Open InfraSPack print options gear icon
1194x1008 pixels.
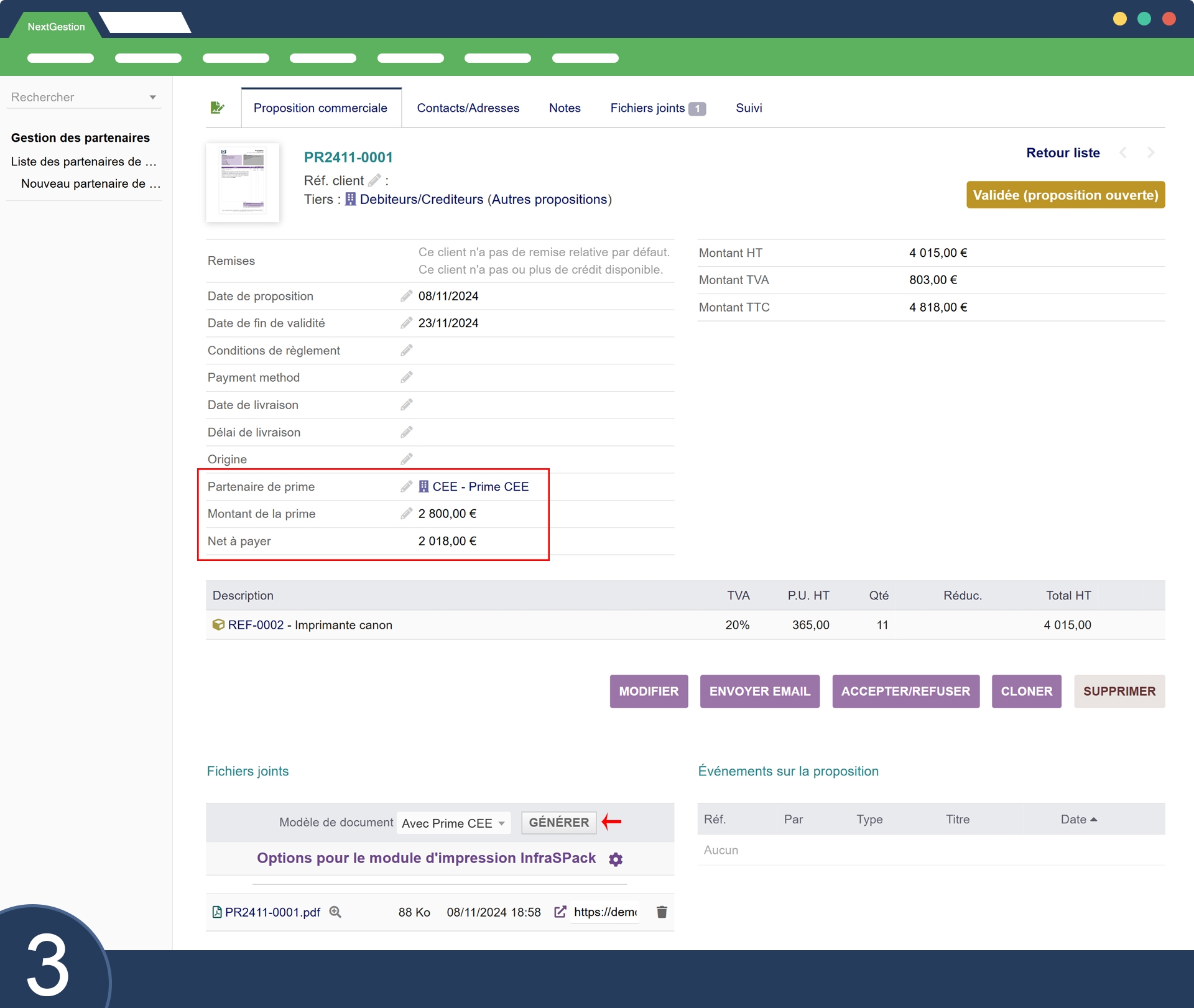pyautogui.click(x=616, y=859)
